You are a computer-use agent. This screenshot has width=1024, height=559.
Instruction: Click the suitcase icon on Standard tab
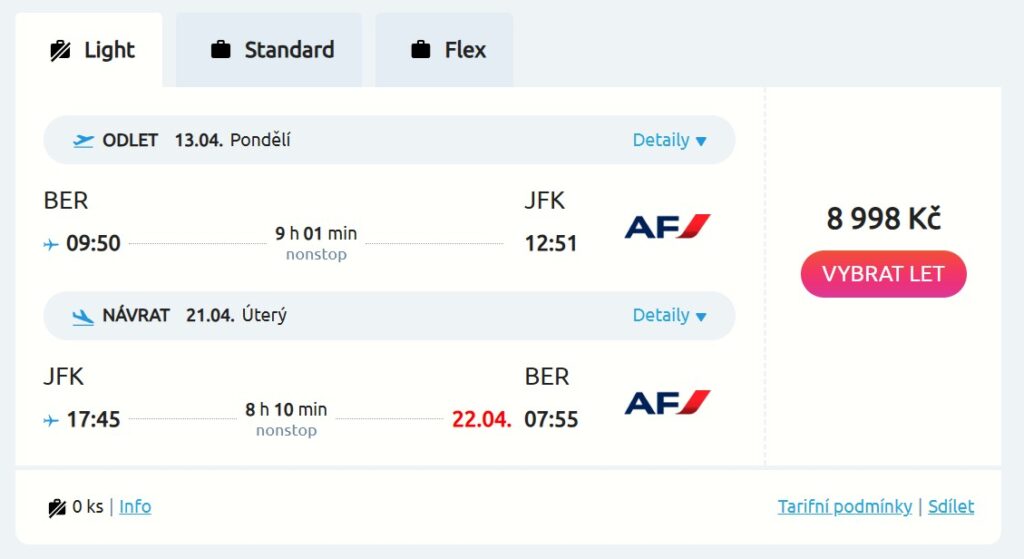[x=221, y=50]
